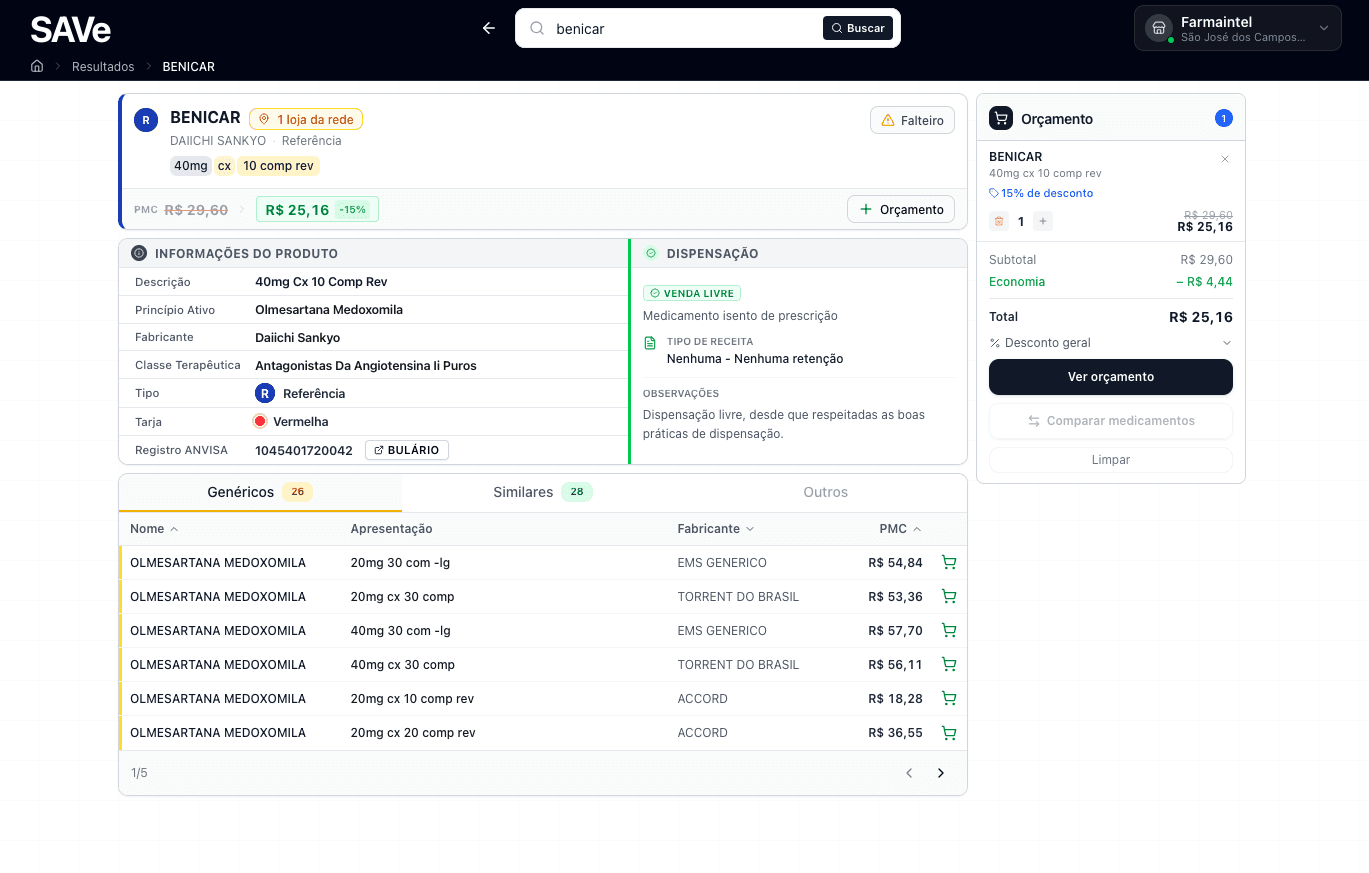Open the BULÁRIO link
The image size is (1369, 873).
[x=407, y=451]
